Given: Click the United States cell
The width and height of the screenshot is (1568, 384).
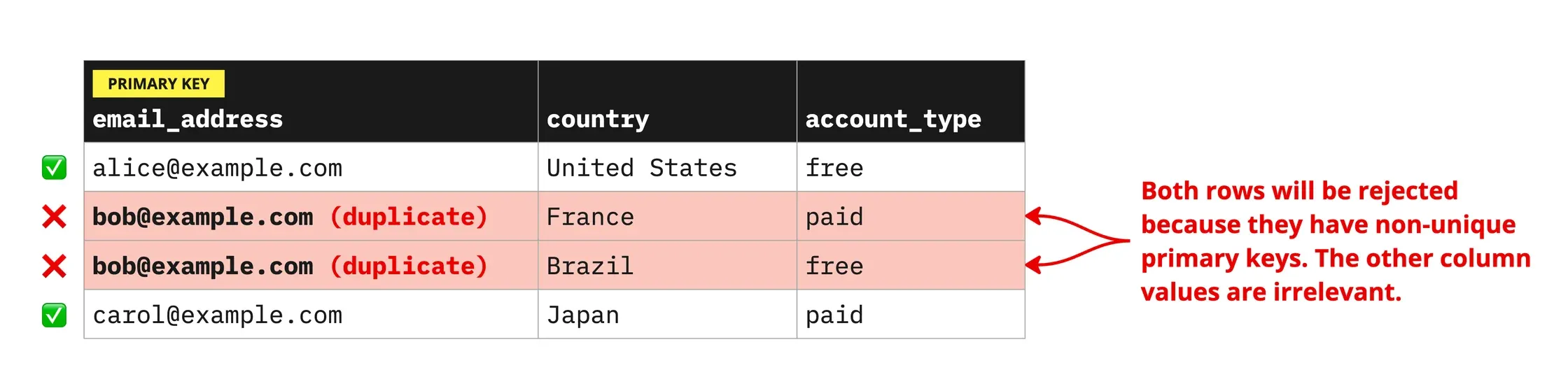Looking at the screenshot, I should (642, 169).
